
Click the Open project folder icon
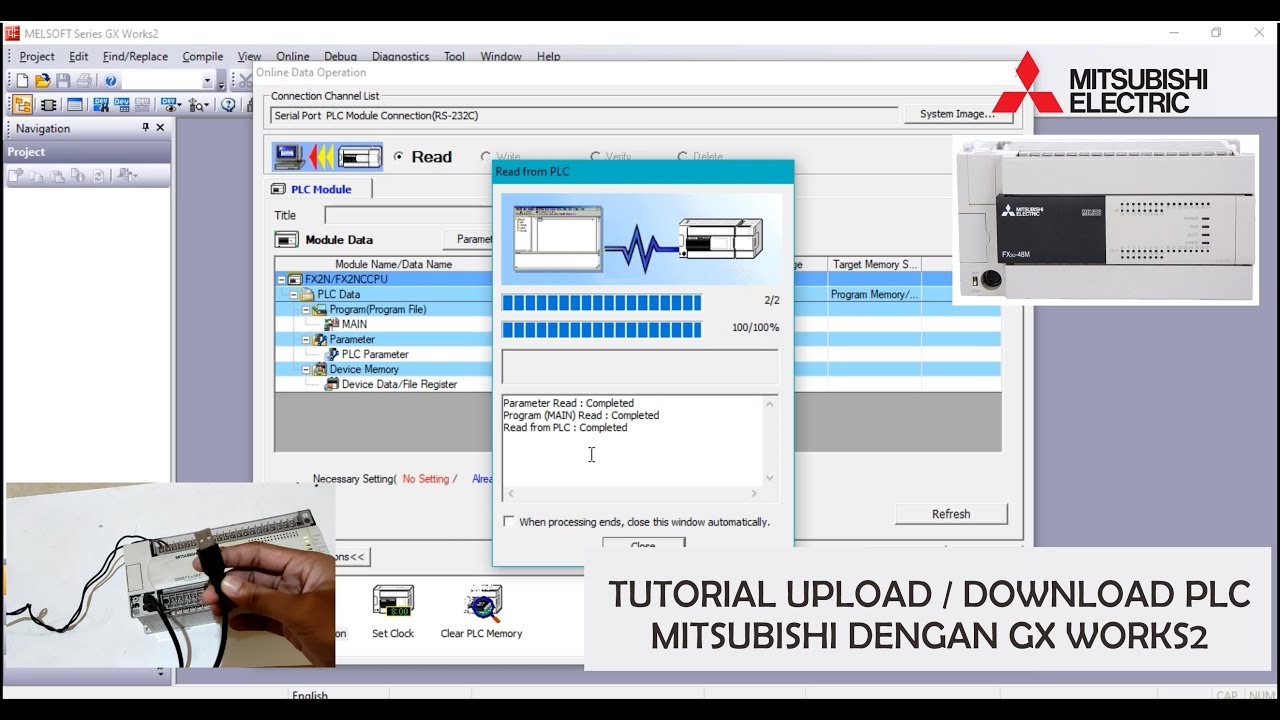coord(43,81)
